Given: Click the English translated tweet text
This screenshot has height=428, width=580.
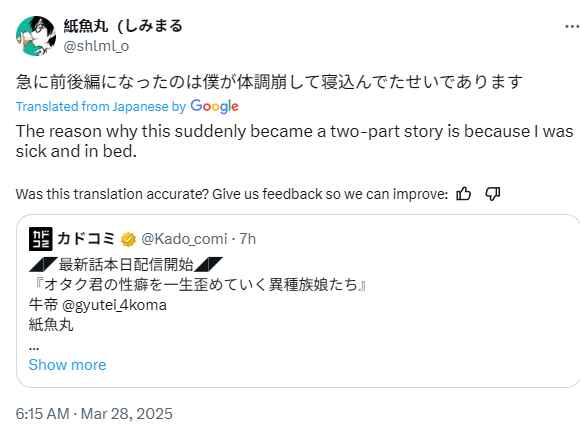Looking at the screenshot, I should pyautogui.click(x=294, y=141).
